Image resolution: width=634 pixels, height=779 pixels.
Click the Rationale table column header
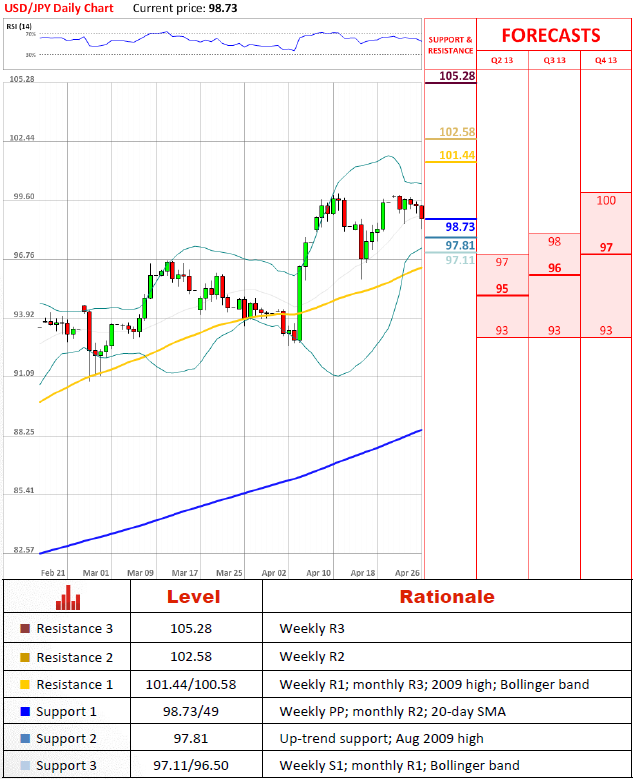tap(447, 597)
